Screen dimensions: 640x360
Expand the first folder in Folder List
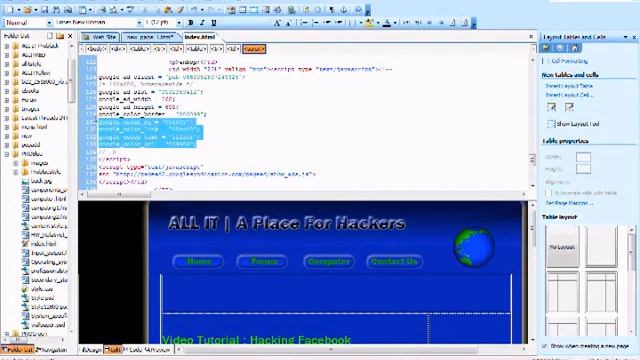pyautogui.click(x=7, y=46)
